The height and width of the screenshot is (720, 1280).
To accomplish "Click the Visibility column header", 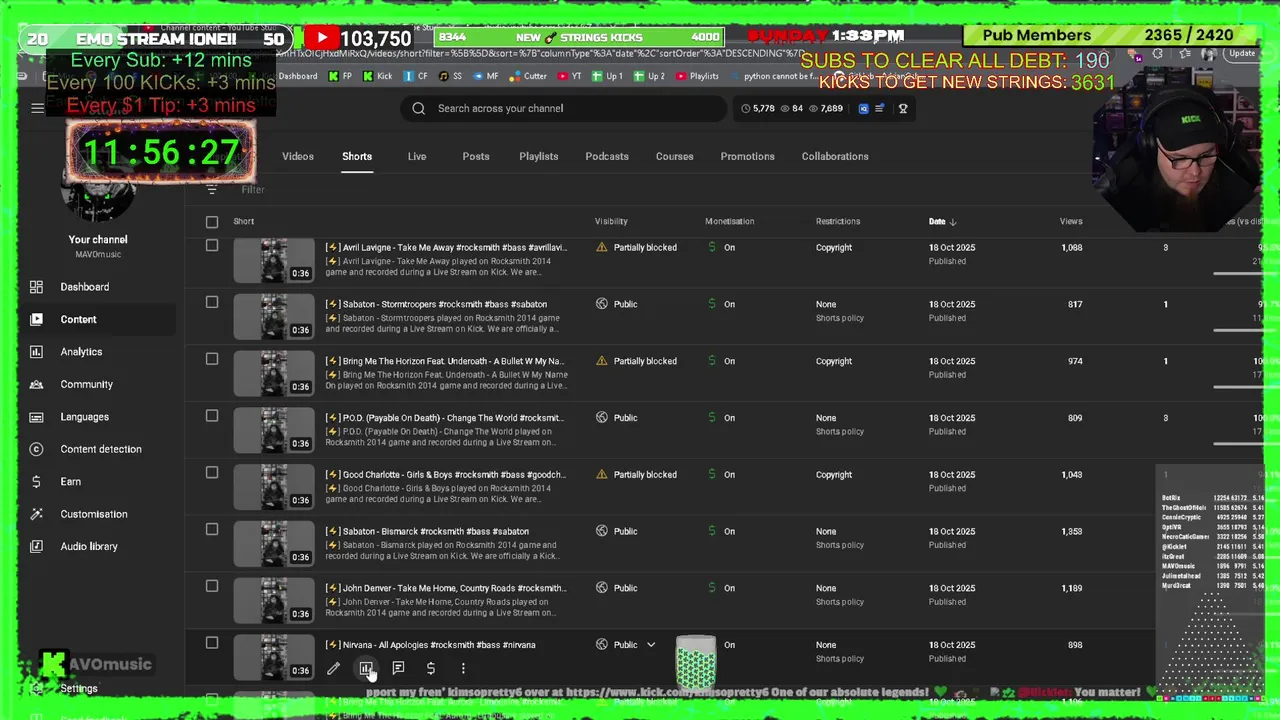I will [x=611, y=222].
